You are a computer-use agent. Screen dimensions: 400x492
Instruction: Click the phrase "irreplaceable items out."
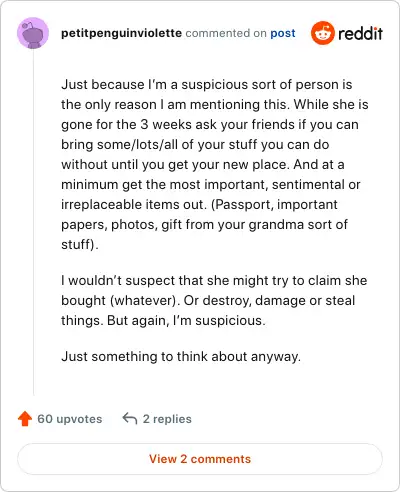click(x=134, y=204)
